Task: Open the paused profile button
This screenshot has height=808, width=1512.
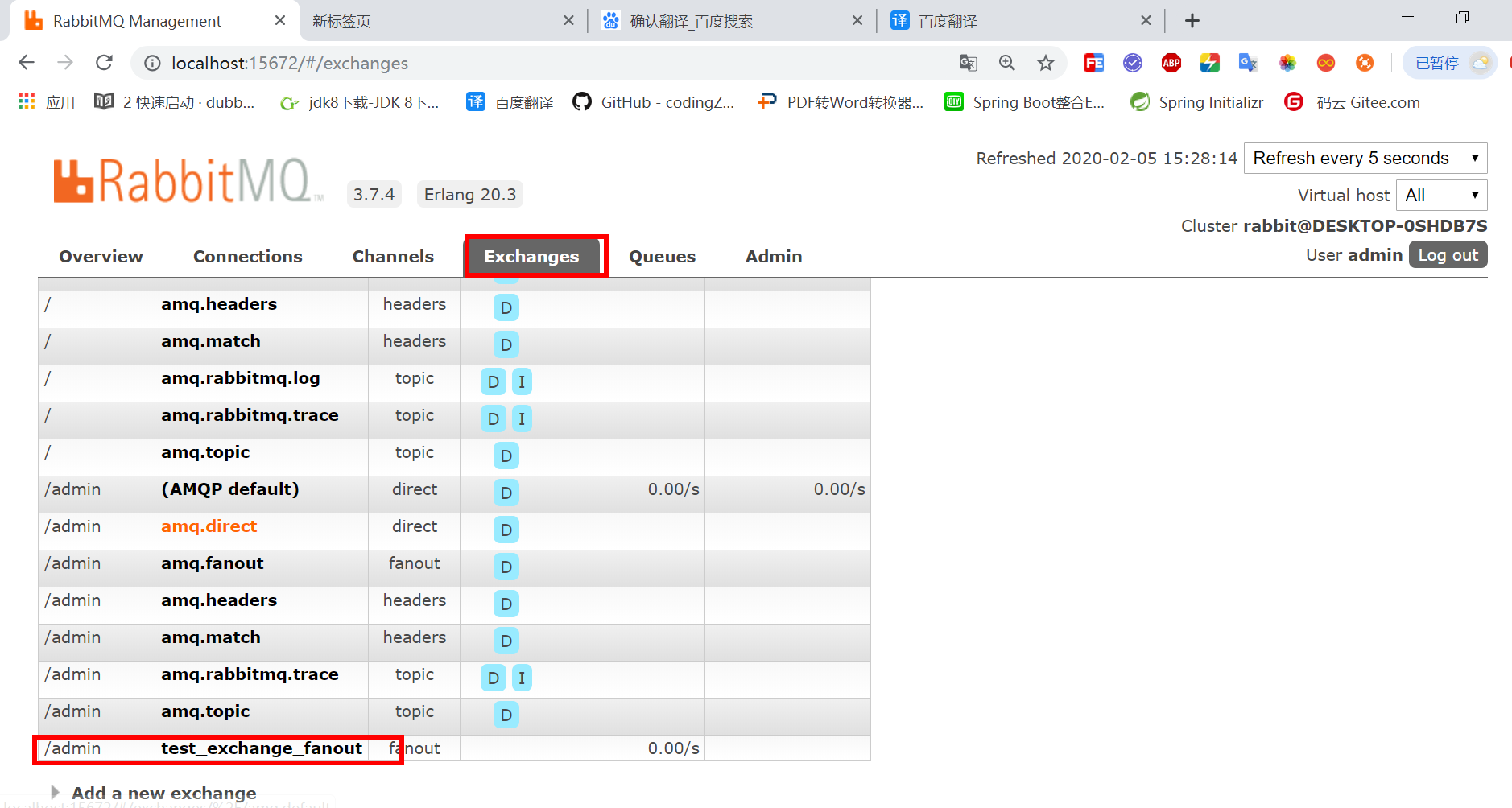Action: 1450,63
